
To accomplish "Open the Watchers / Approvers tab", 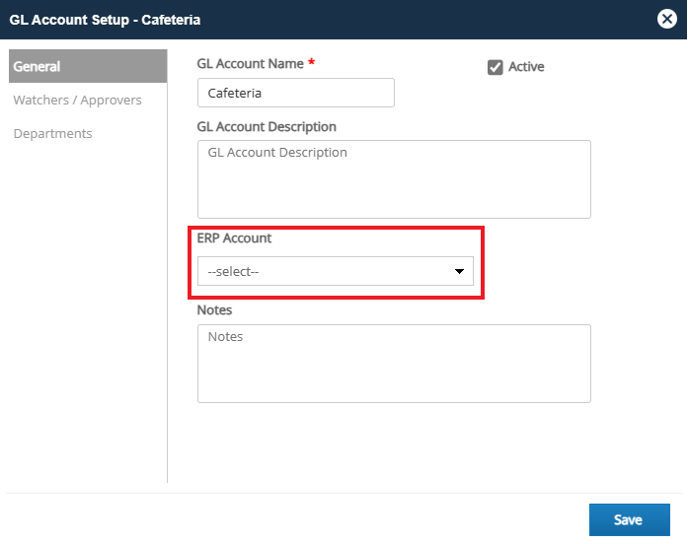I will (x=77, y=100).
